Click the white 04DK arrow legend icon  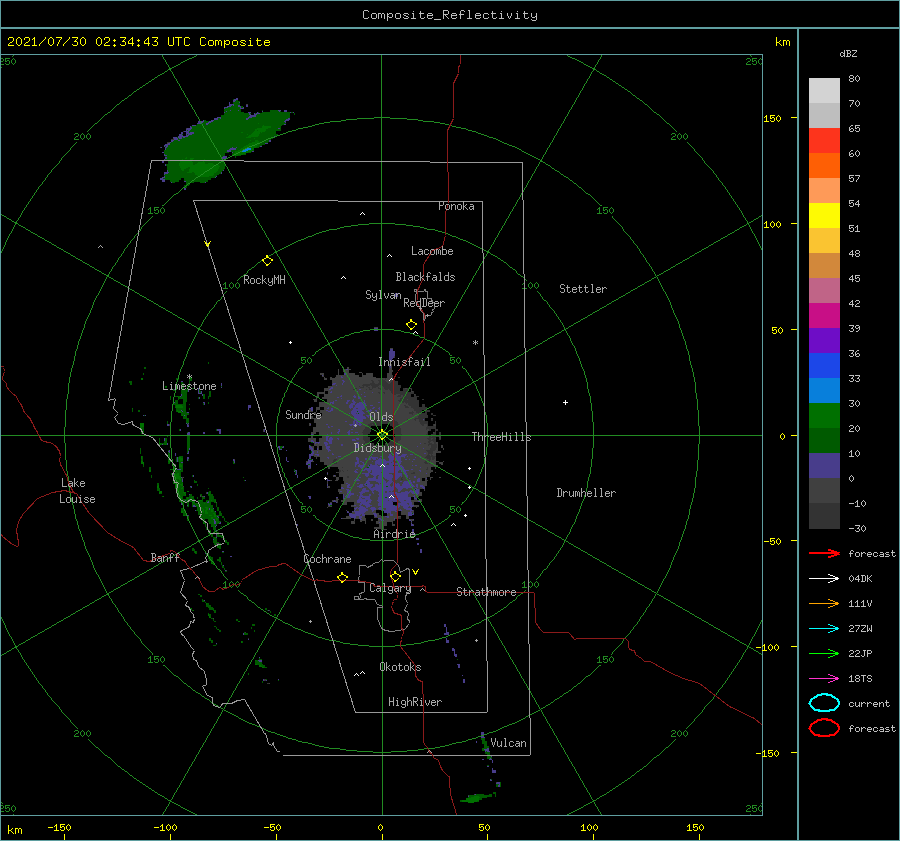click(824, 578)
